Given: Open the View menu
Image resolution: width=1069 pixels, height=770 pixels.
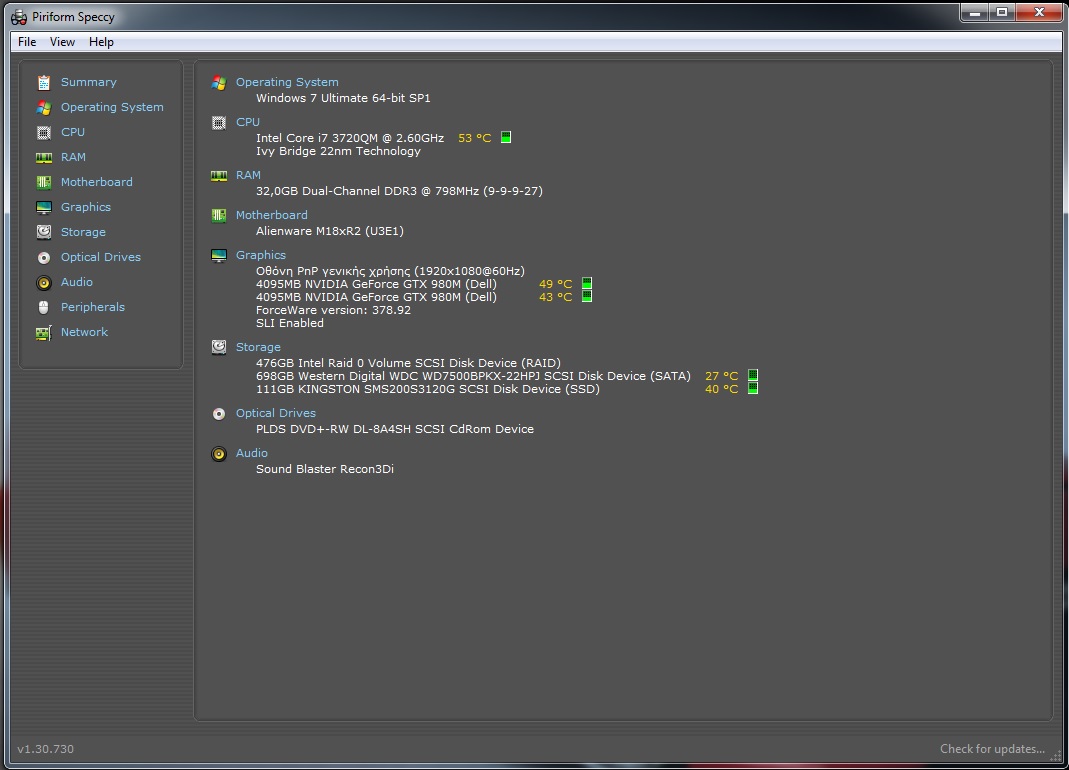Looking at the screenshot, I should click(x=62, y=42).
